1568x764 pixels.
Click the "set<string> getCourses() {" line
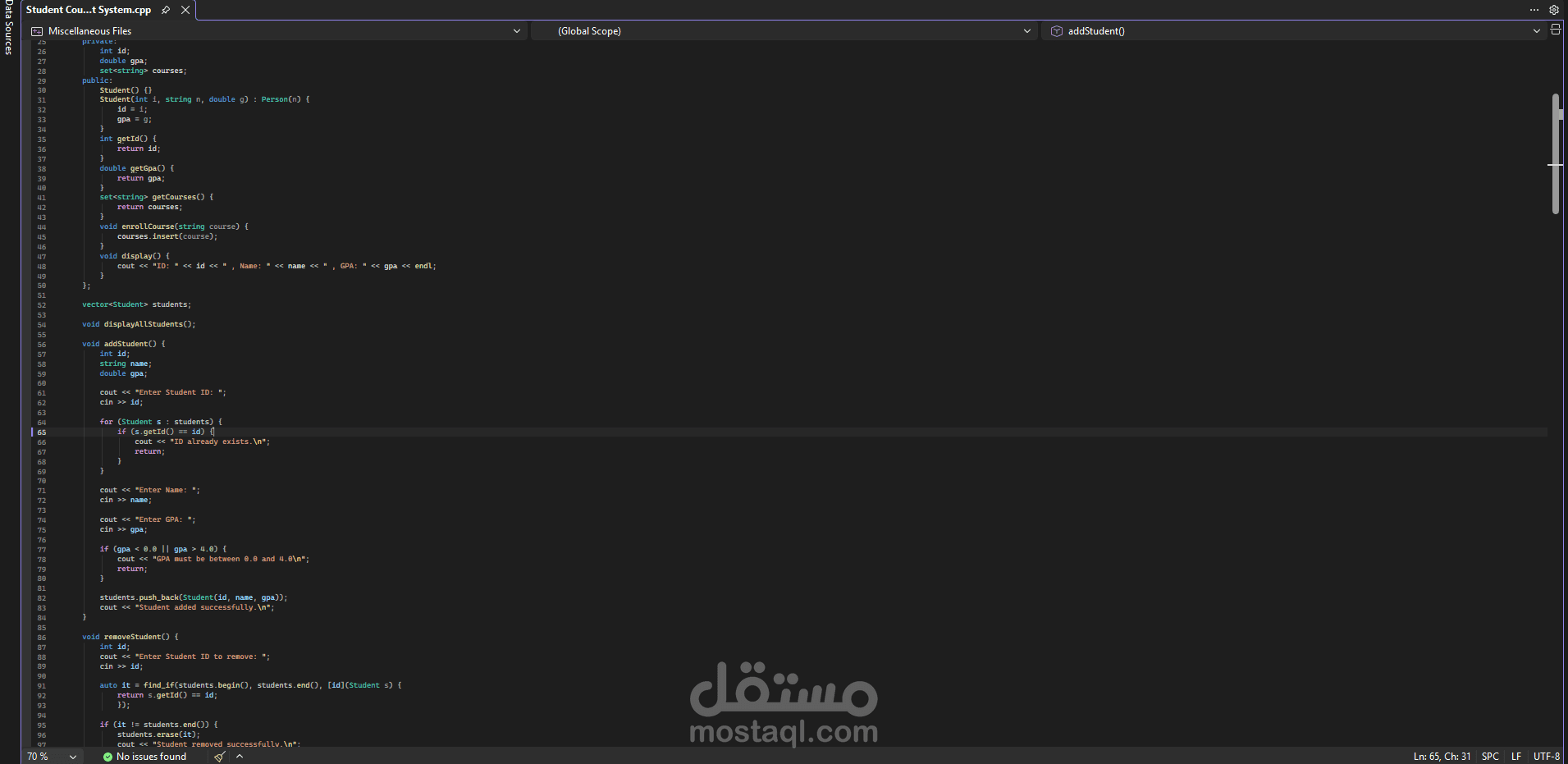click(x=157, y=197)
